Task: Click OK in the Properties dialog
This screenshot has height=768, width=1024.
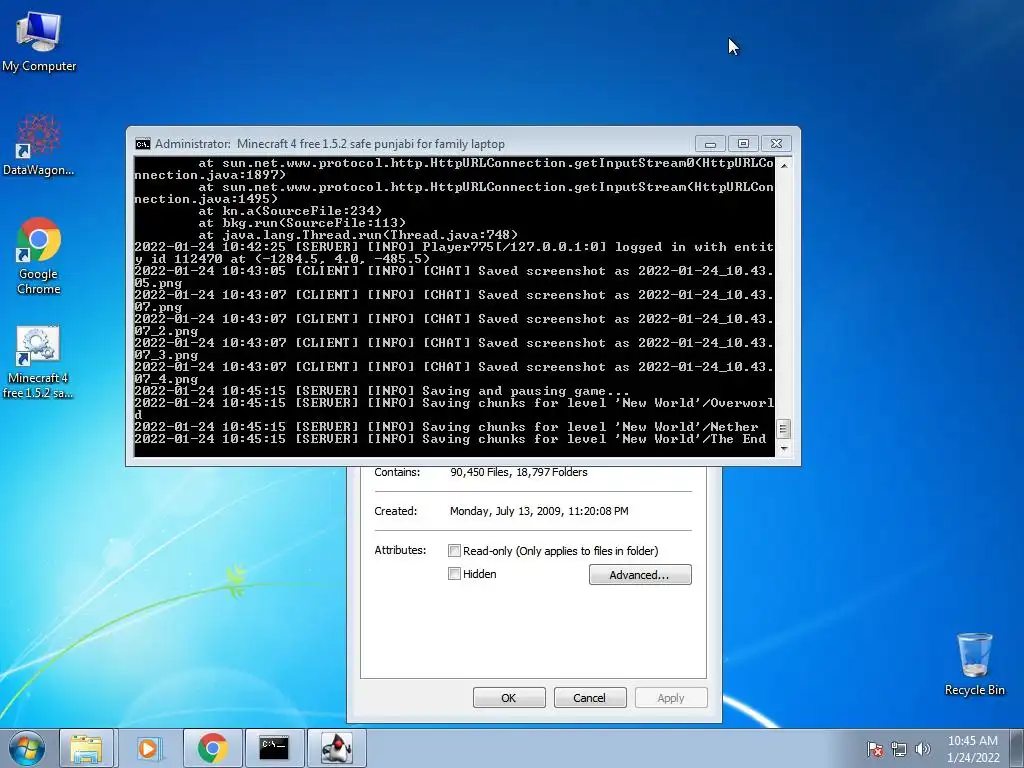Action: coord(509,697)
